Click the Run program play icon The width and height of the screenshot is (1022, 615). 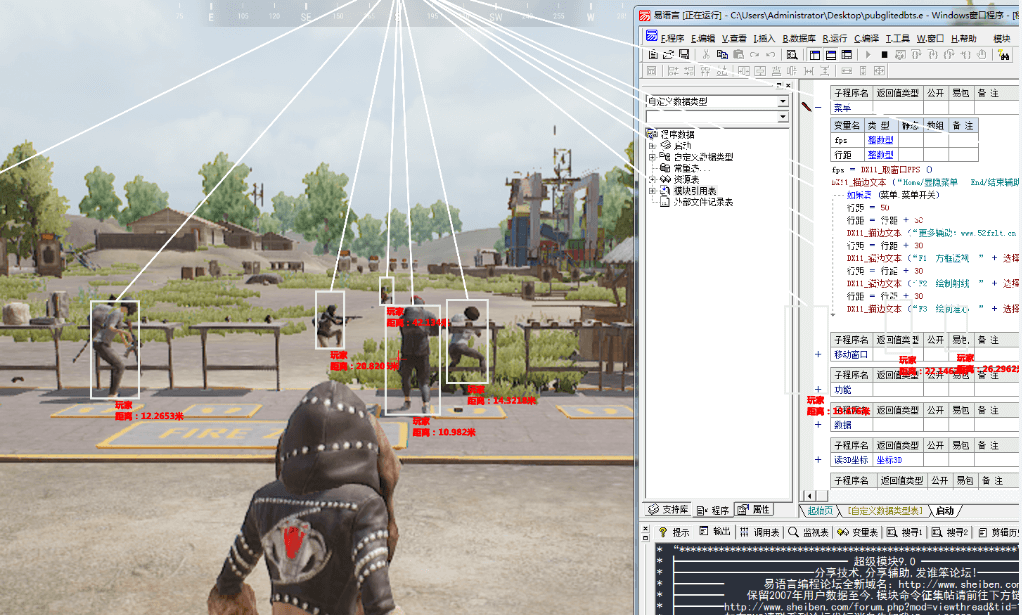(868, 55)
